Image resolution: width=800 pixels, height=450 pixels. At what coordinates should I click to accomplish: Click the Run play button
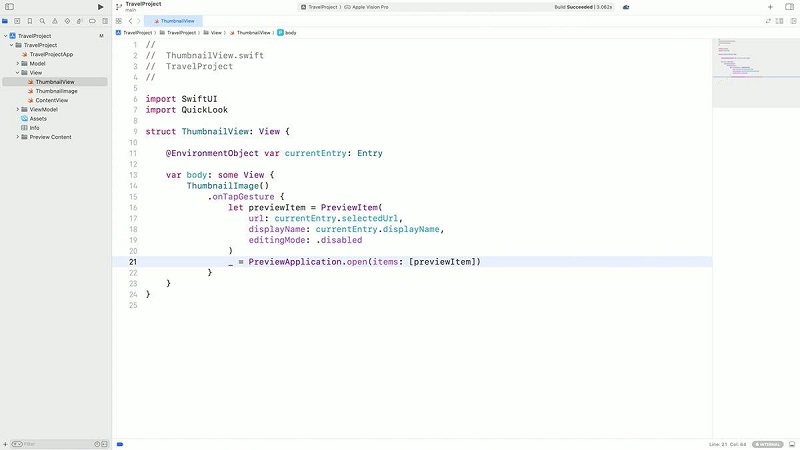[100, 7]
